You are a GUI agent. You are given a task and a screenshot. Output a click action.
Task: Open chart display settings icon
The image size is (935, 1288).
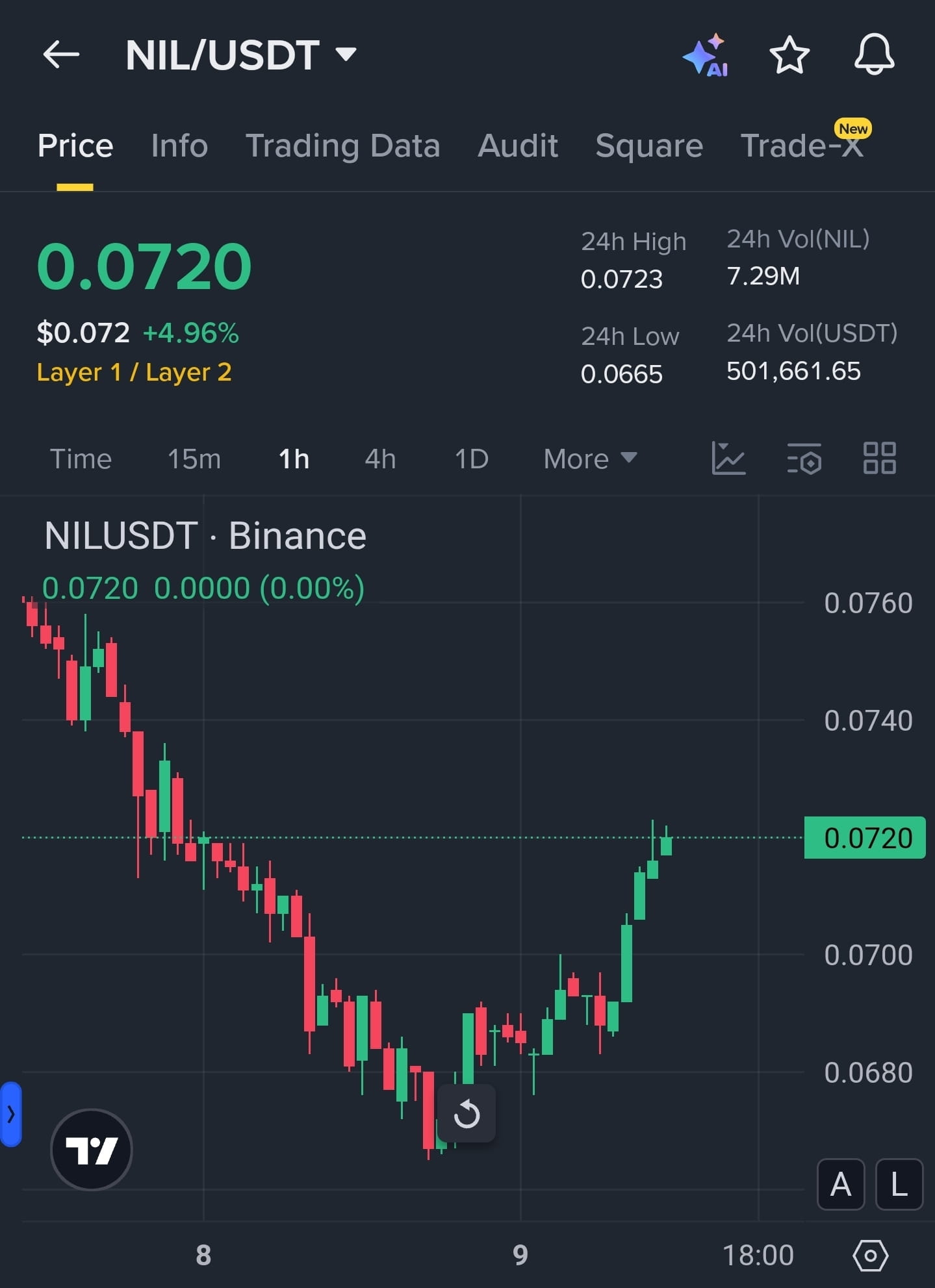(x=804, y=458)
